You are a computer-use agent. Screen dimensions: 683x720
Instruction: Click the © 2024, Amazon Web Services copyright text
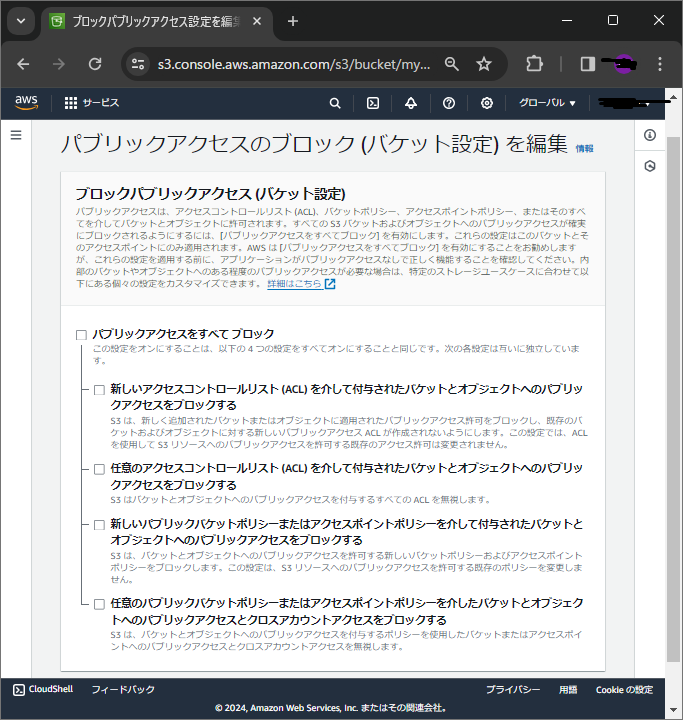pos(331,708)
